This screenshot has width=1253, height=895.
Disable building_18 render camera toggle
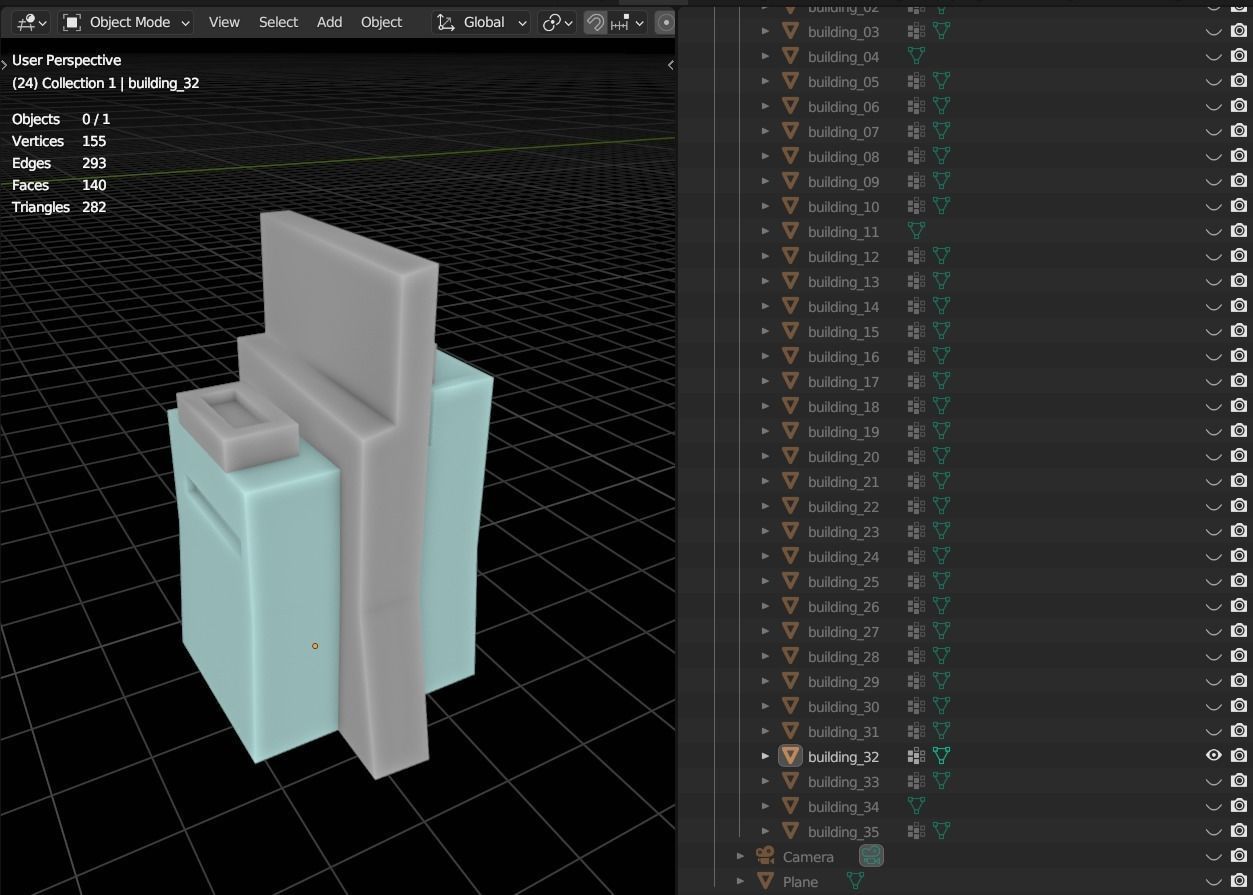point(1238,406)
